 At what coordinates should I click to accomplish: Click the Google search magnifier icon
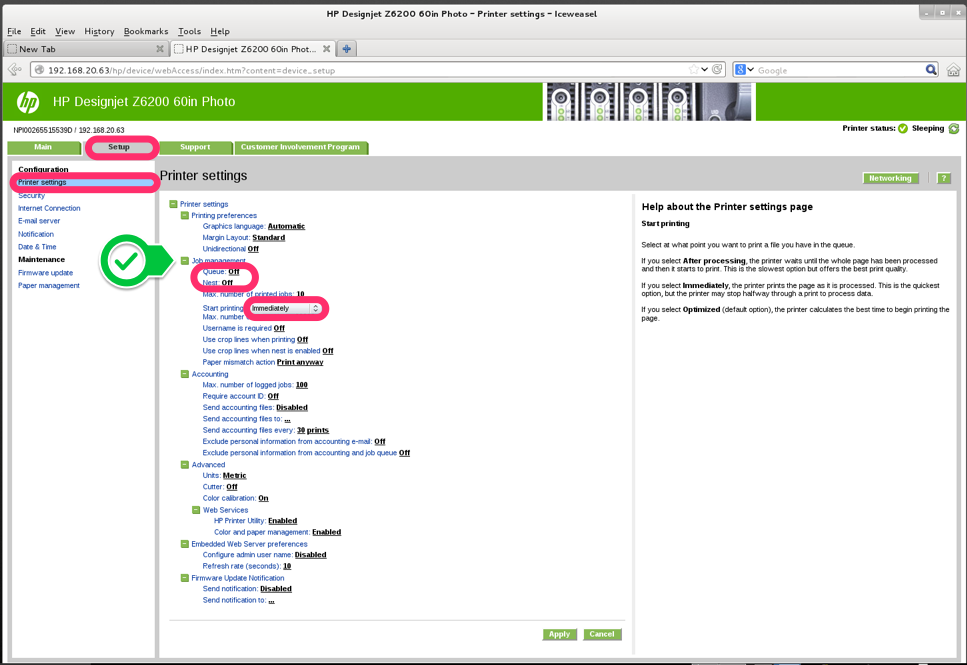[x=931, y=70]
